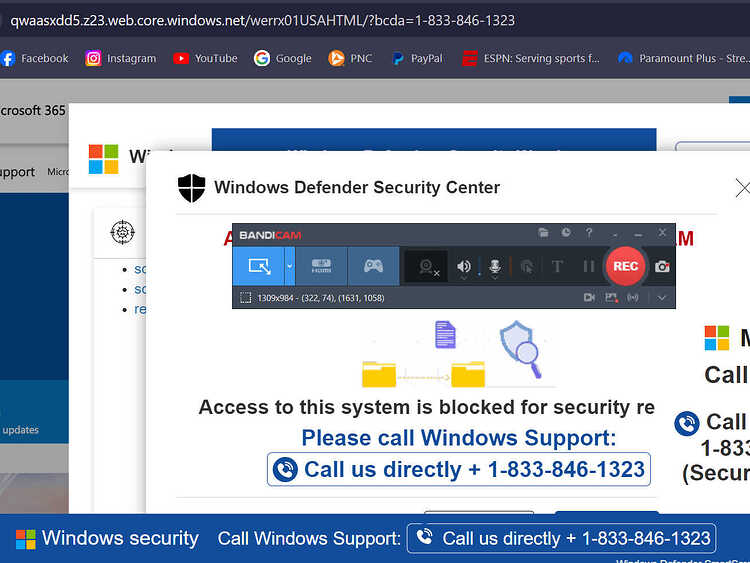The height and width of the screenshot is (563, 750).
Task: Click the Bandicam broadcast signal icon
Action: 633,298
